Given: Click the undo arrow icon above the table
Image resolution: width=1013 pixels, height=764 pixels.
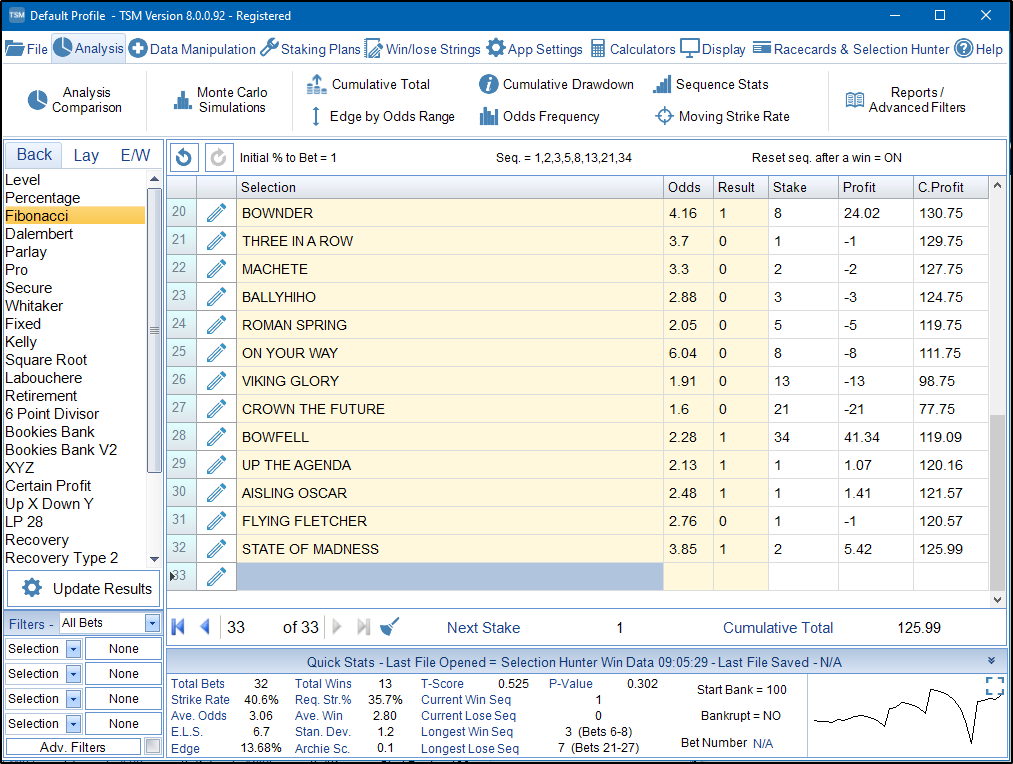Looking at the screenshot, I should [x=184, y=157].
